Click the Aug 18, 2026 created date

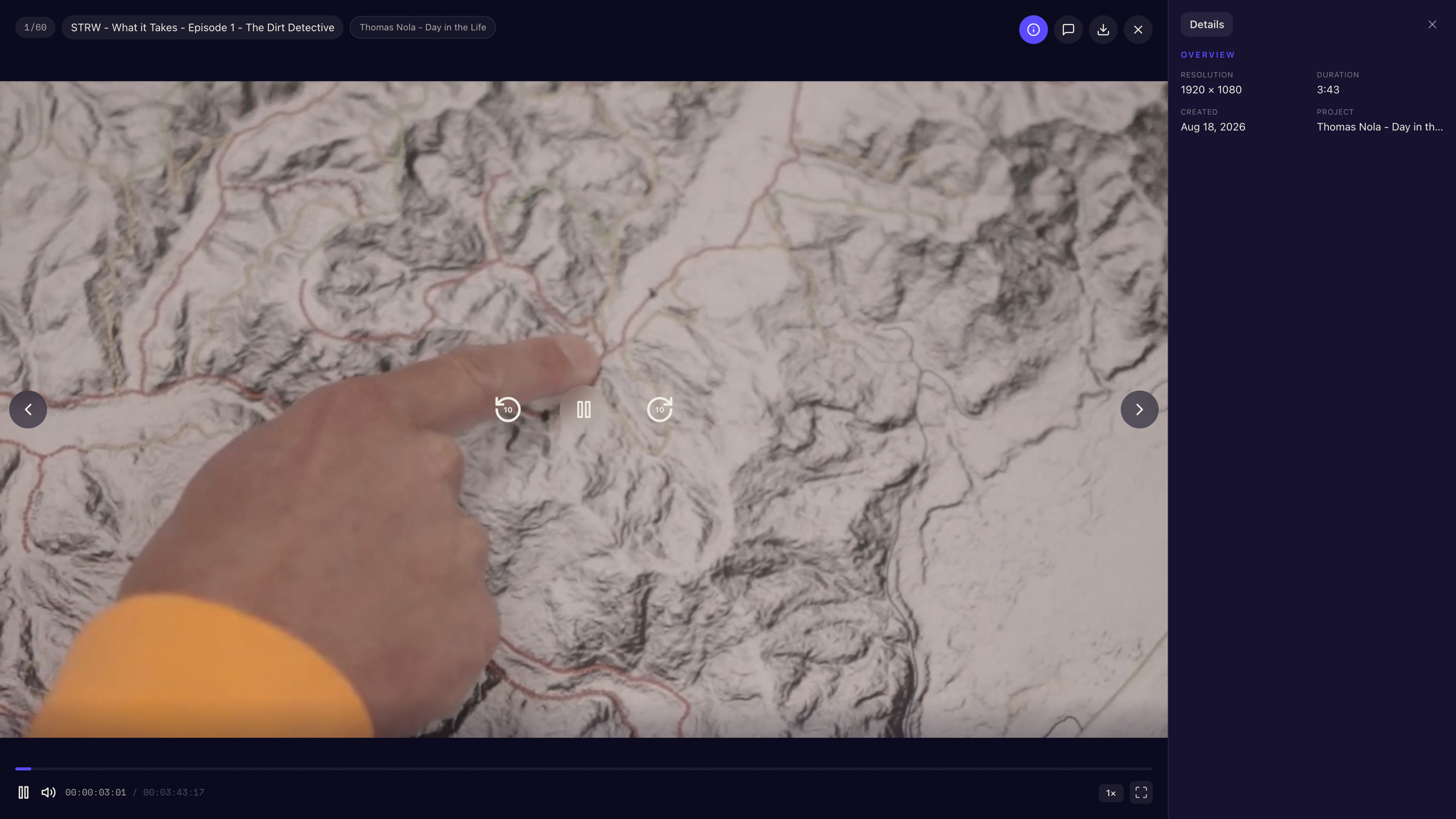(1213, 127)
